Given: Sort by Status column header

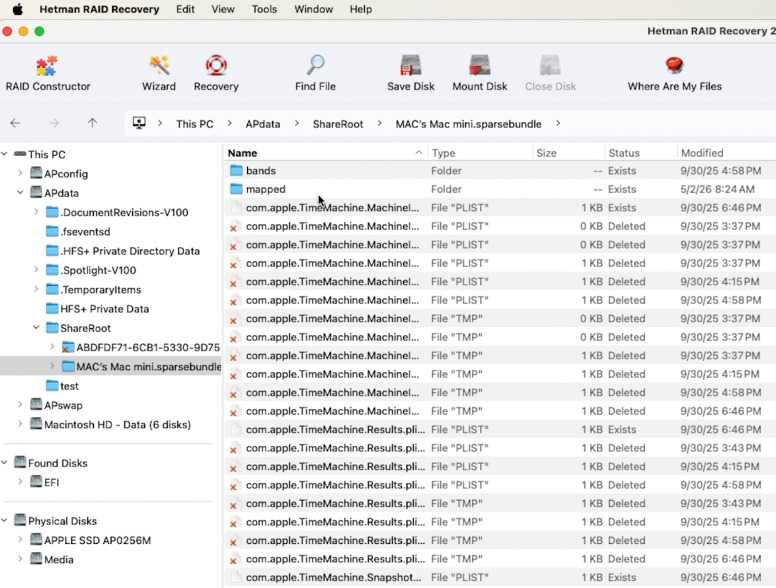Looking at the screenshot, I should click(x=640, y=153).
